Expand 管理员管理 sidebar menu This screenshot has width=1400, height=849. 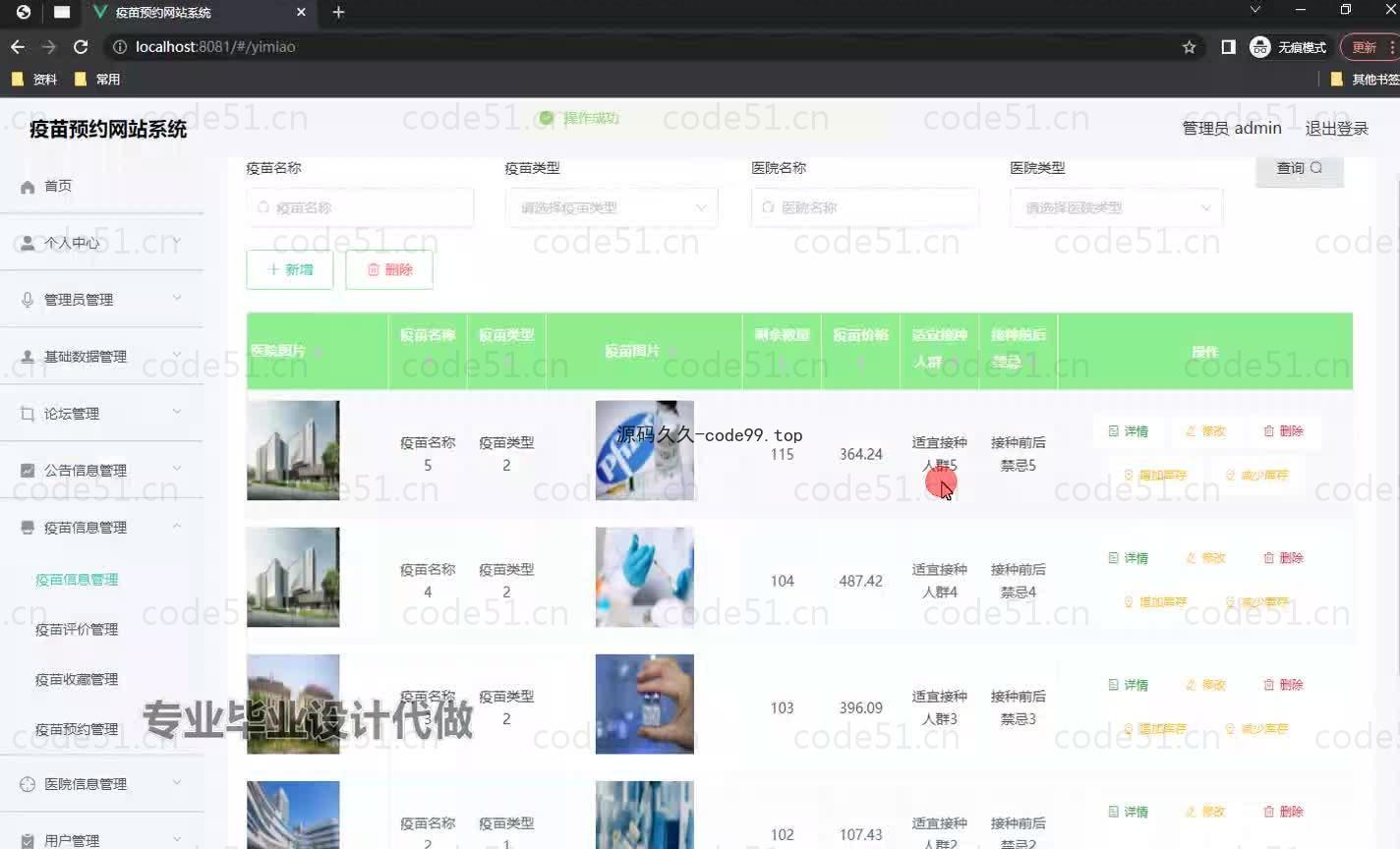click(102, 300)
